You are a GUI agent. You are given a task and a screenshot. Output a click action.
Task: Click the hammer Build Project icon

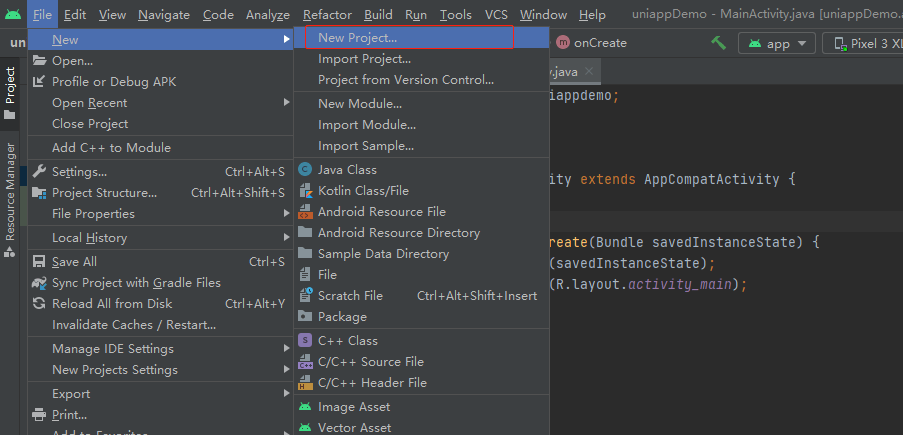click(718, 43)
